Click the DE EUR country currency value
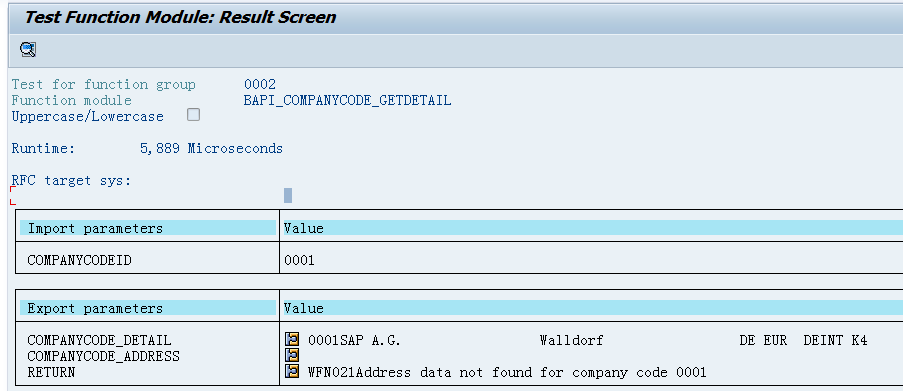 (763, 340)
